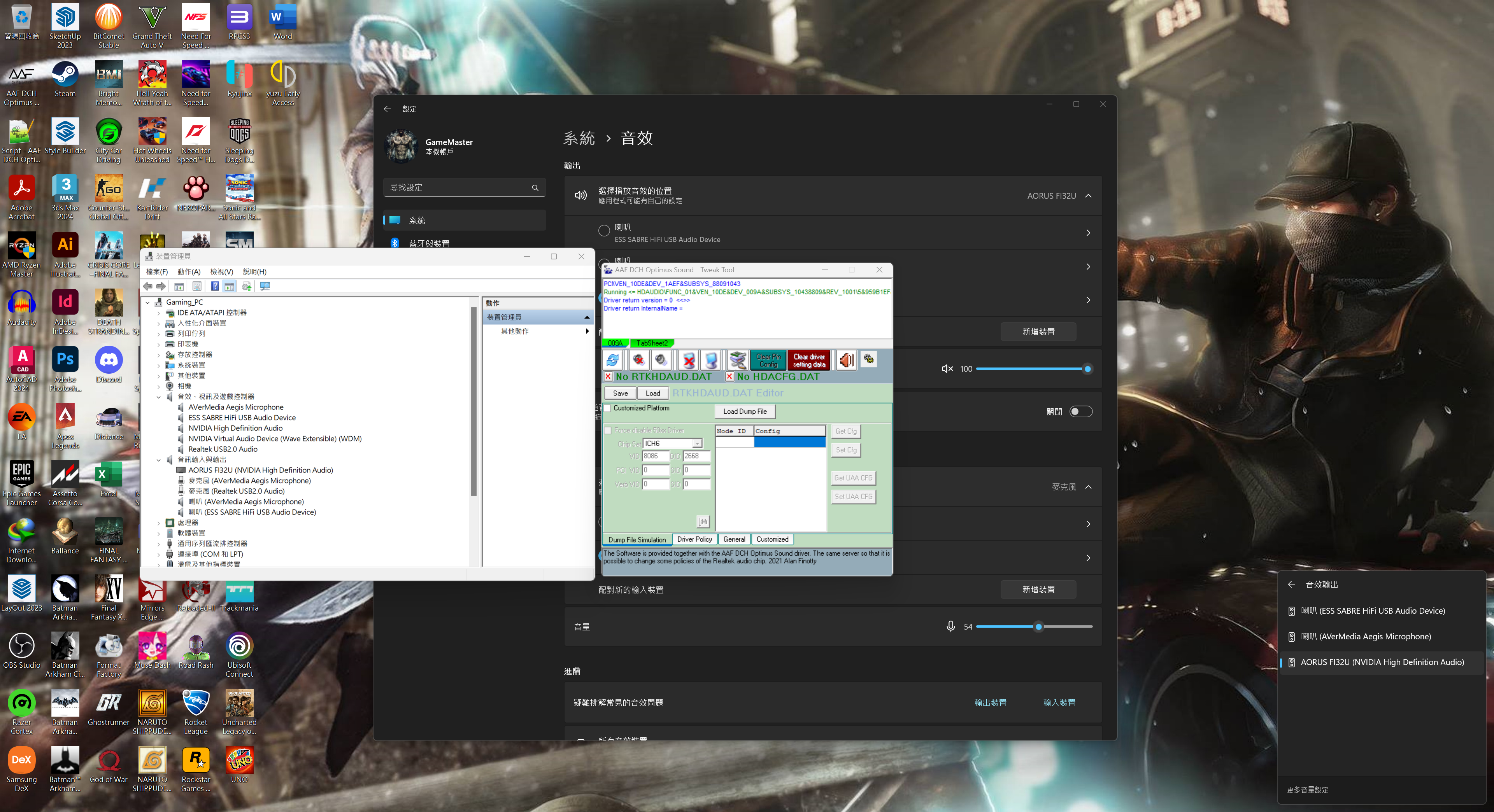
Task: Click the plain grey speaker icon in Tweak Tool toolbar
Action: [661, 360]
